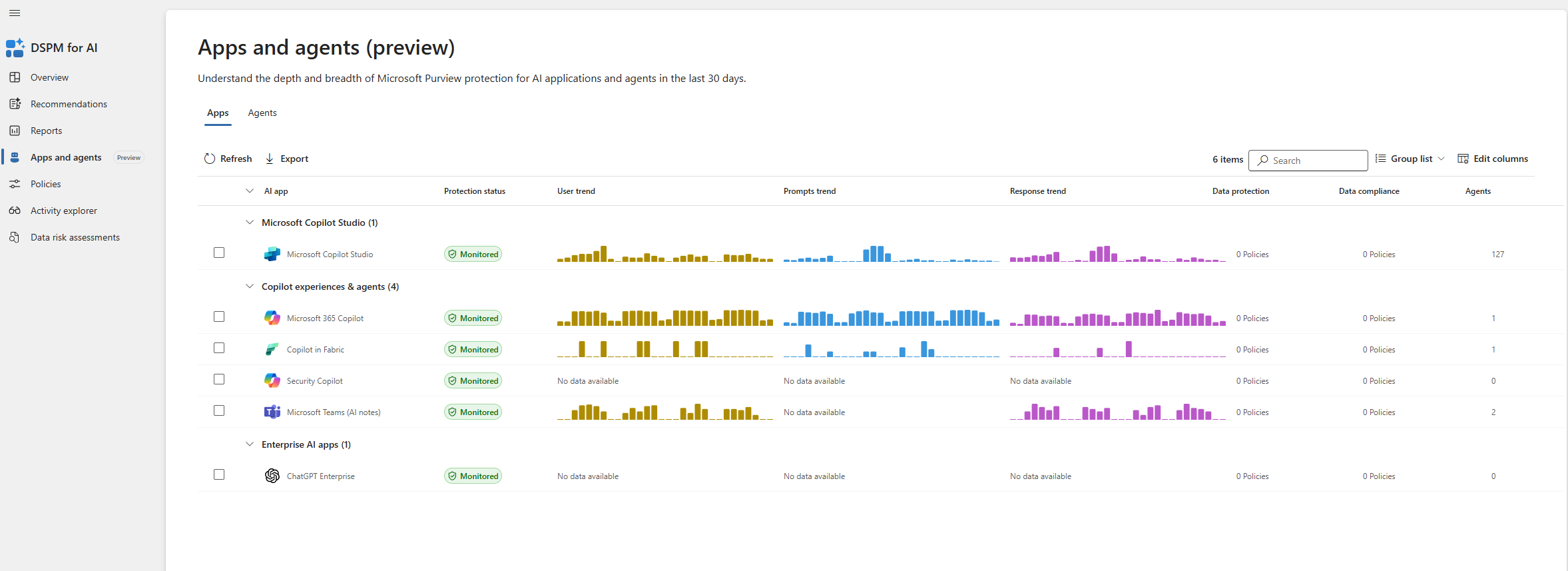Click the Microsoft Copilot Studio app icon
The height and width of the screenshot is (571, 1568).
pyautogui.click(x=272, y=254)
